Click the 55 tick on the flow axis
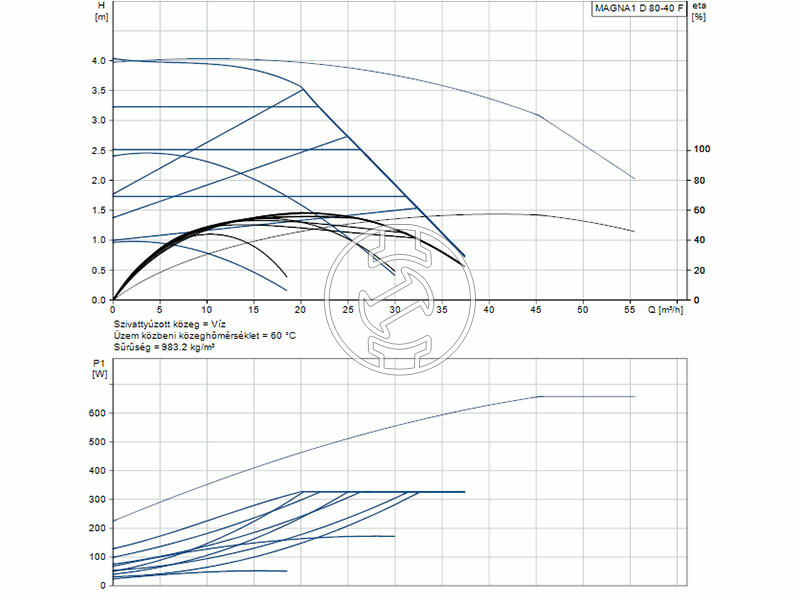 (630, 311)
